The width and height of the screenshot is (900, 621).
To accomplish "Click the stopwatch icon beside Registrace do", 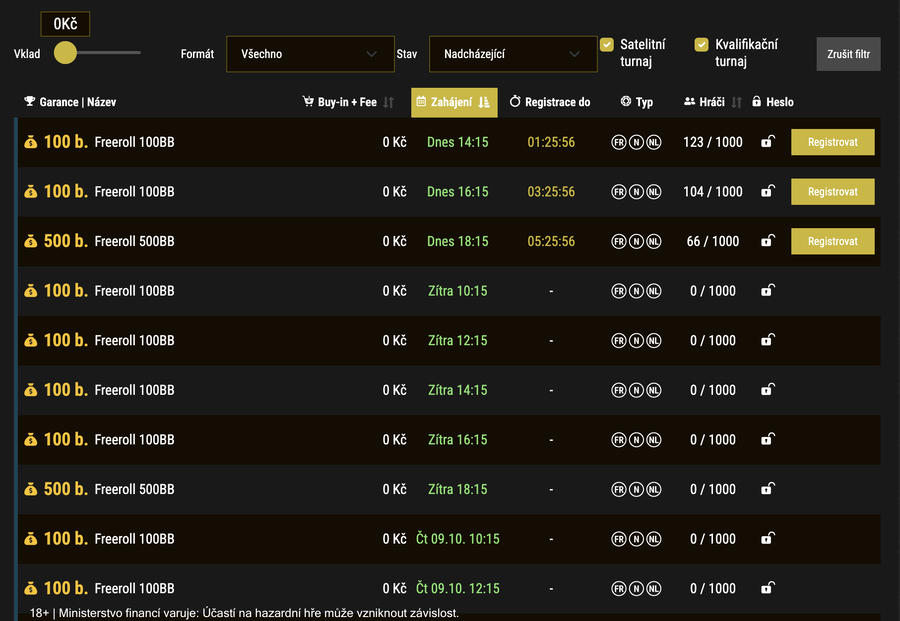I will pos(515,102).
